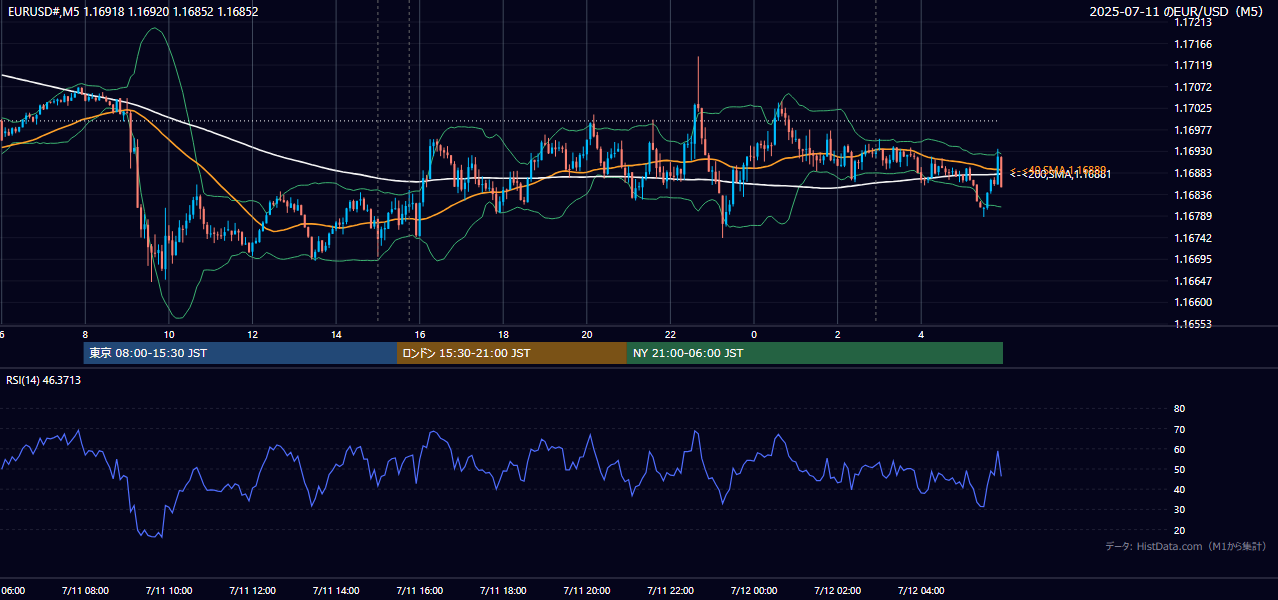Click the 7/11 20:00 time axis label
This screenshot has width=1278, height=600.
click(587, 591)
